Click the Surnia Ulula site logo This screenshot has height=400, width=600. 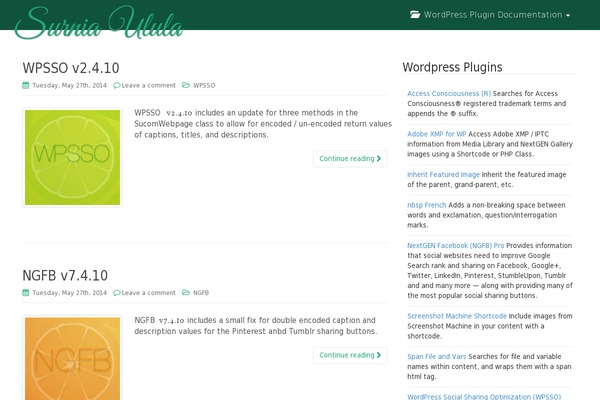(99, 22)
